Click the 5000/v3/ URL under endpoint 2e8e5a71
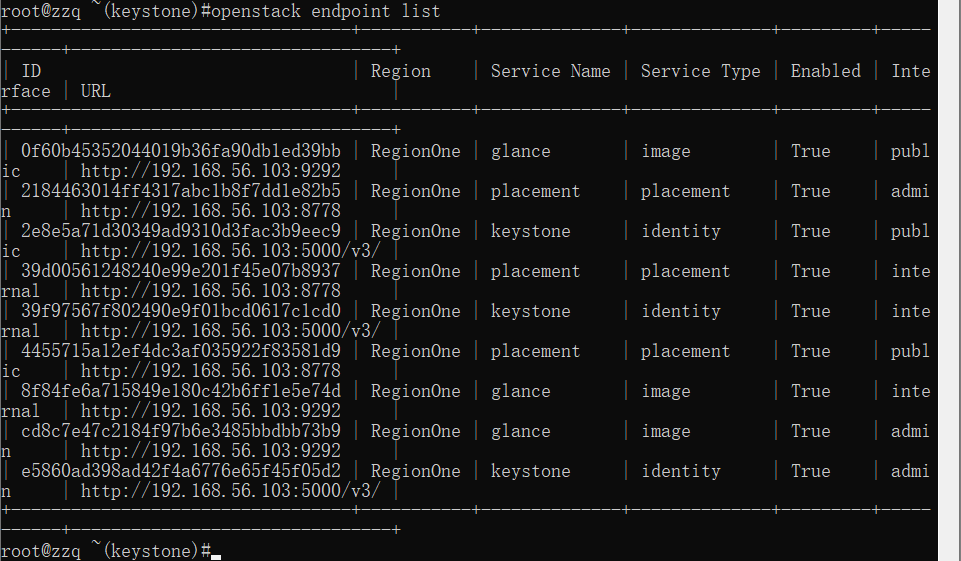This screenshot has height=561, width=961. pyautogui.click(x=230, y=251)
